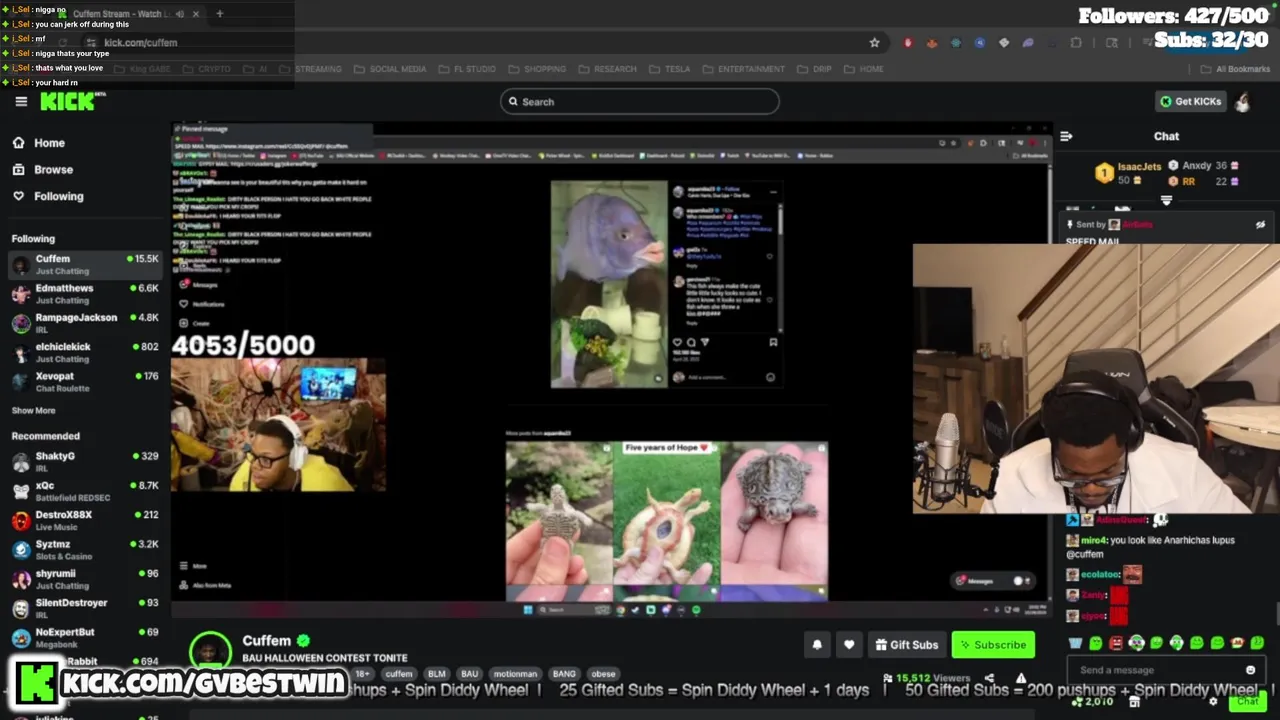Image resolution: width=1280 pixels, height=720 pixels.
Task: Expand the chat leaderboard chevron
Action: [1166, 200]
